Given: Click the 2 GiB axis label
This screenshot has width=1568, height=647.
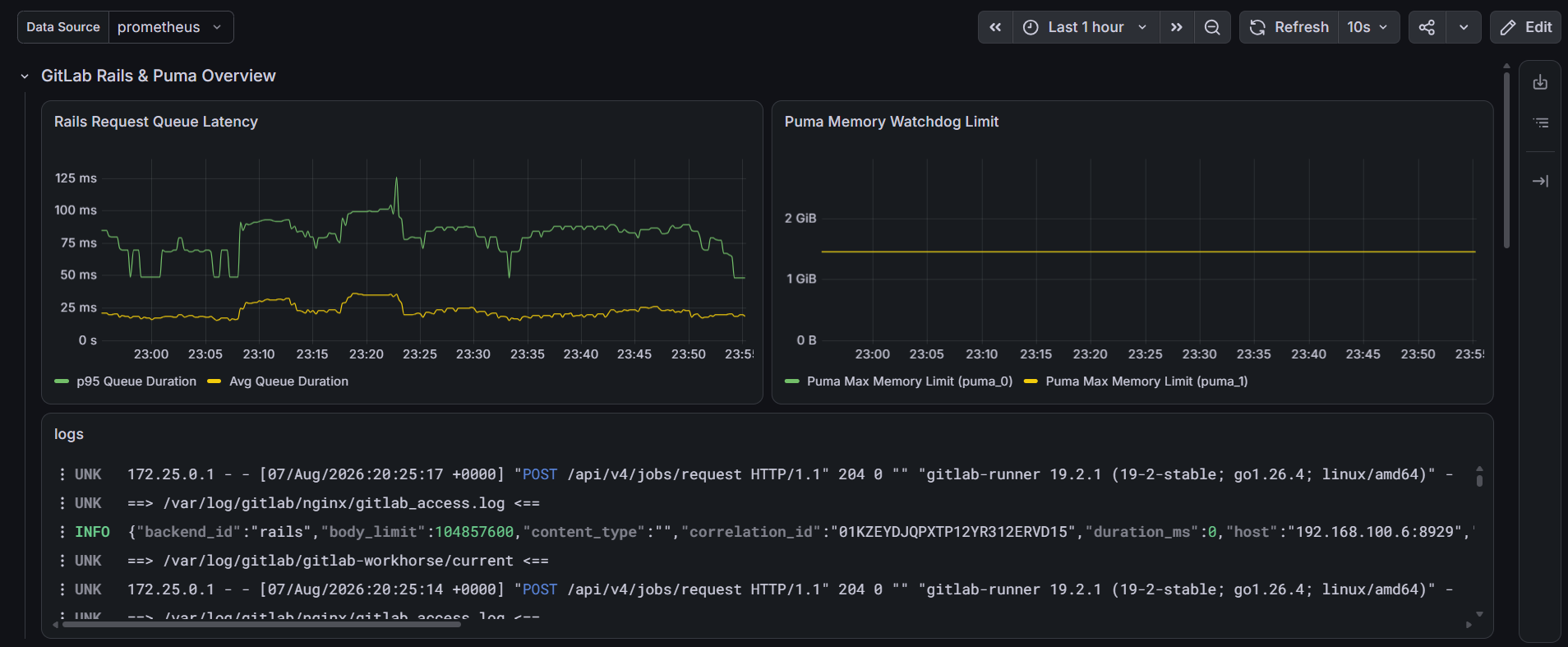Looking at the screenshot, I should [800, 219].
